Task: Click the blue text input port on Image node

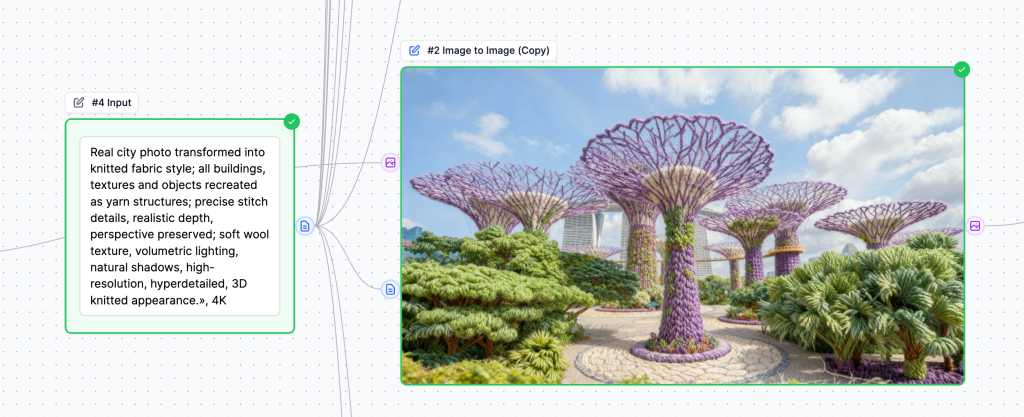Action: tap(390, 289)
